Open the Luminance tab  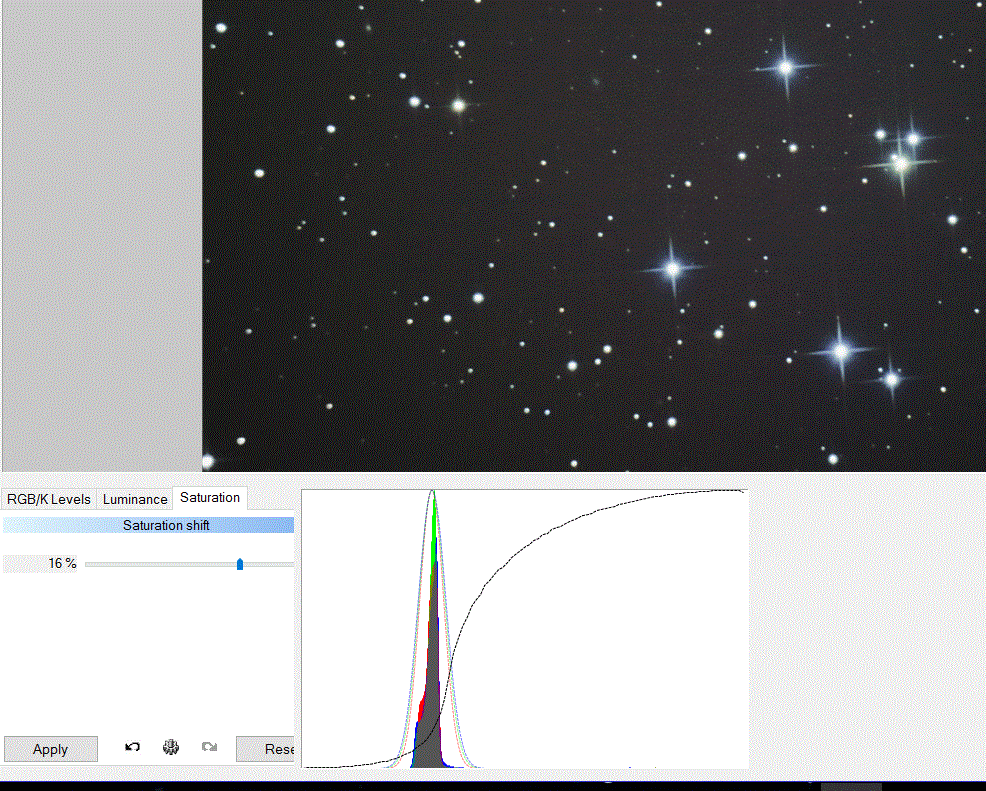135,498
